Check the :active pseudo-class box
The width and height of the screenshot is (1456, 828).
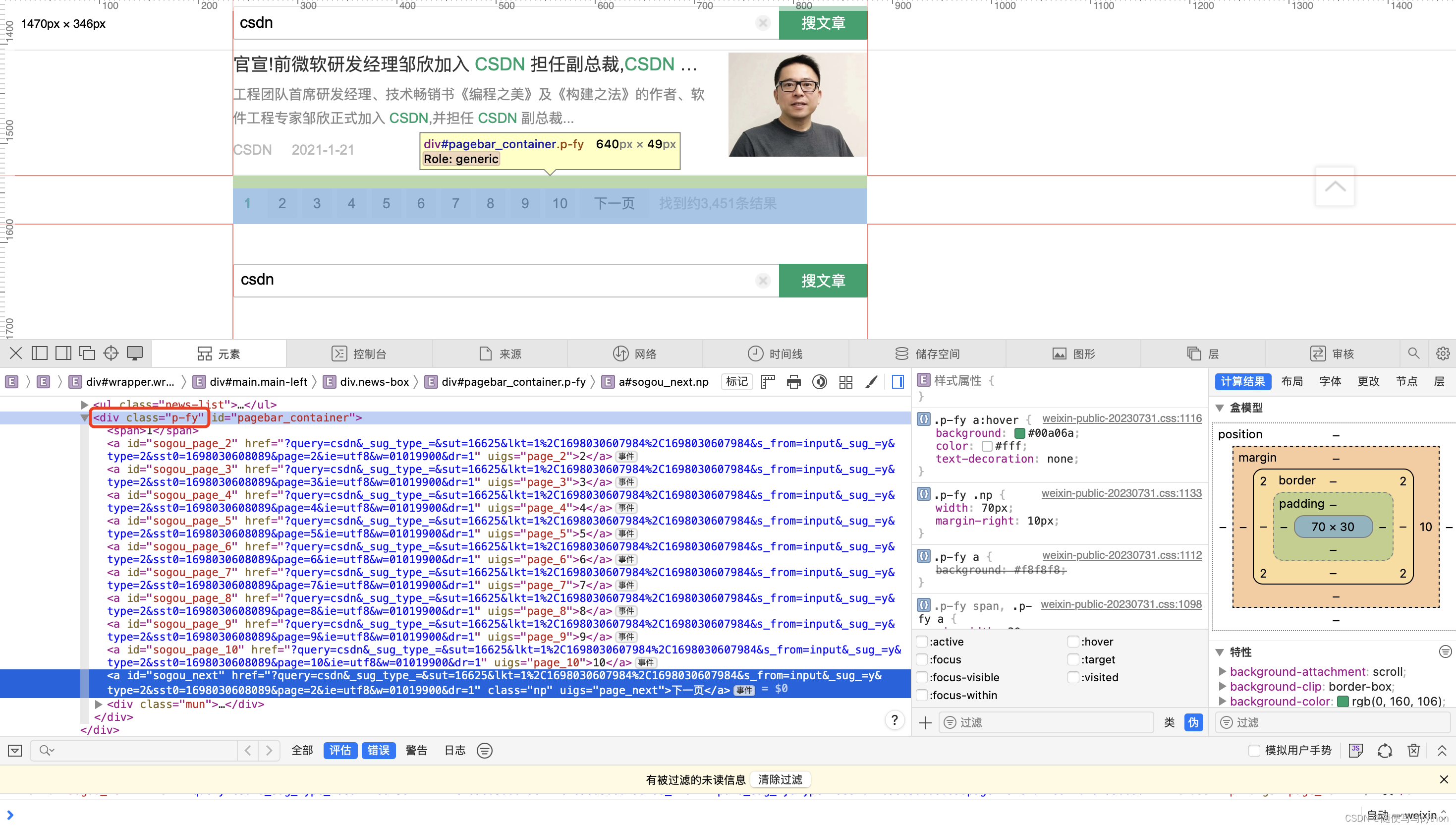(x=922, y=642)
